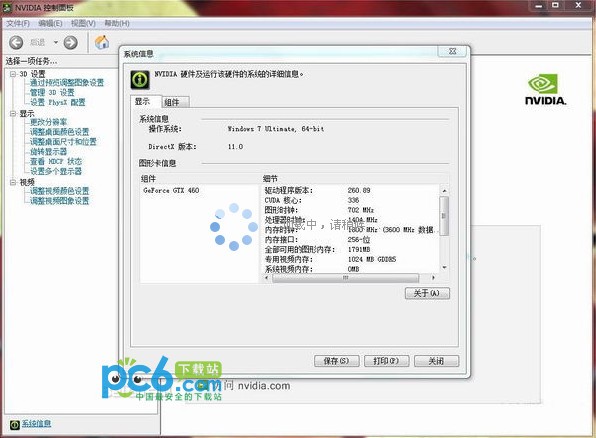Image resolution: width=596 pixels, height=438 pixels.
Task: Click the green info icon in dialog
Action: 140,79
